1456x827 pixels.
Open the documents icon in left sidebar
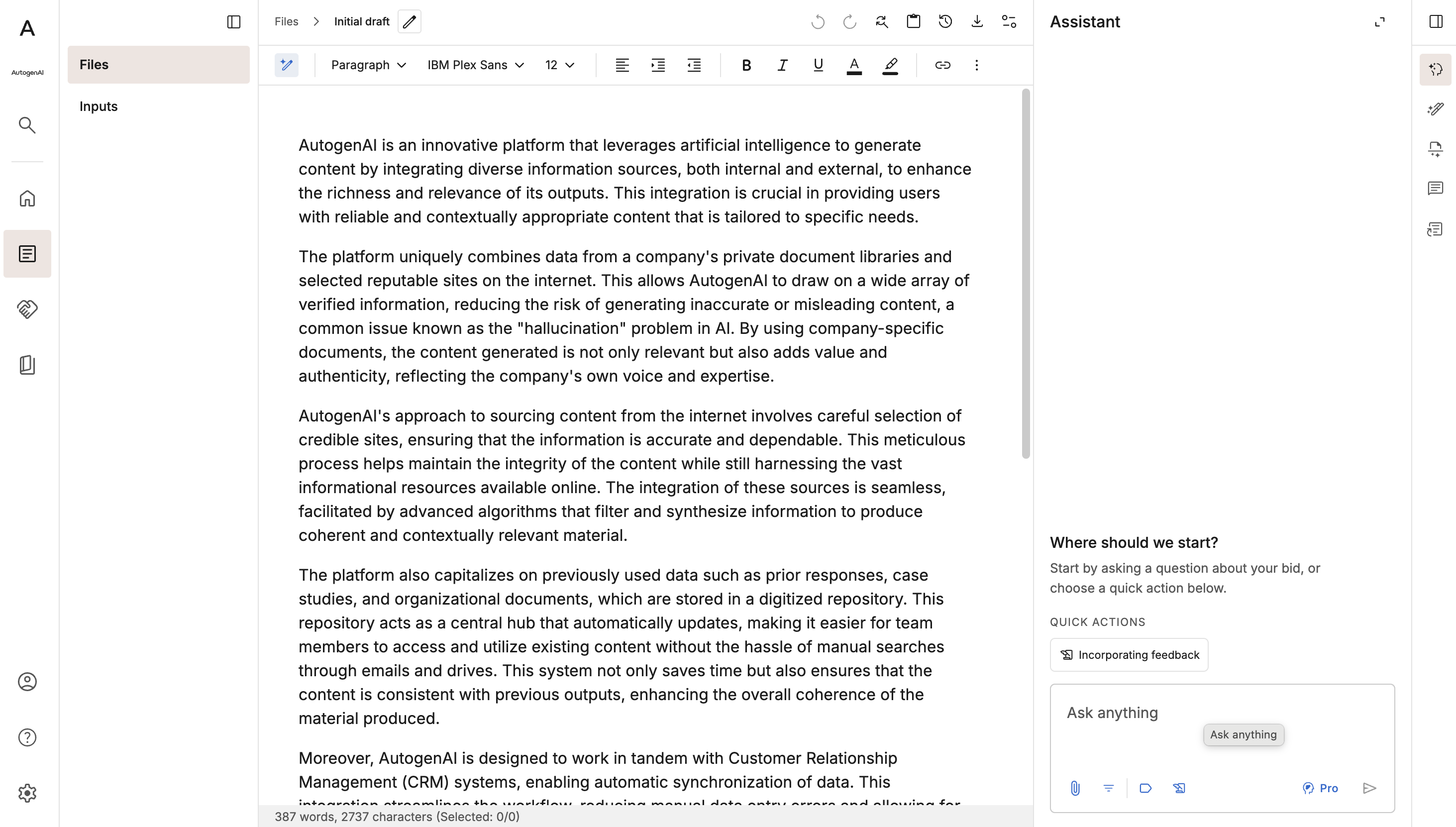27,254
